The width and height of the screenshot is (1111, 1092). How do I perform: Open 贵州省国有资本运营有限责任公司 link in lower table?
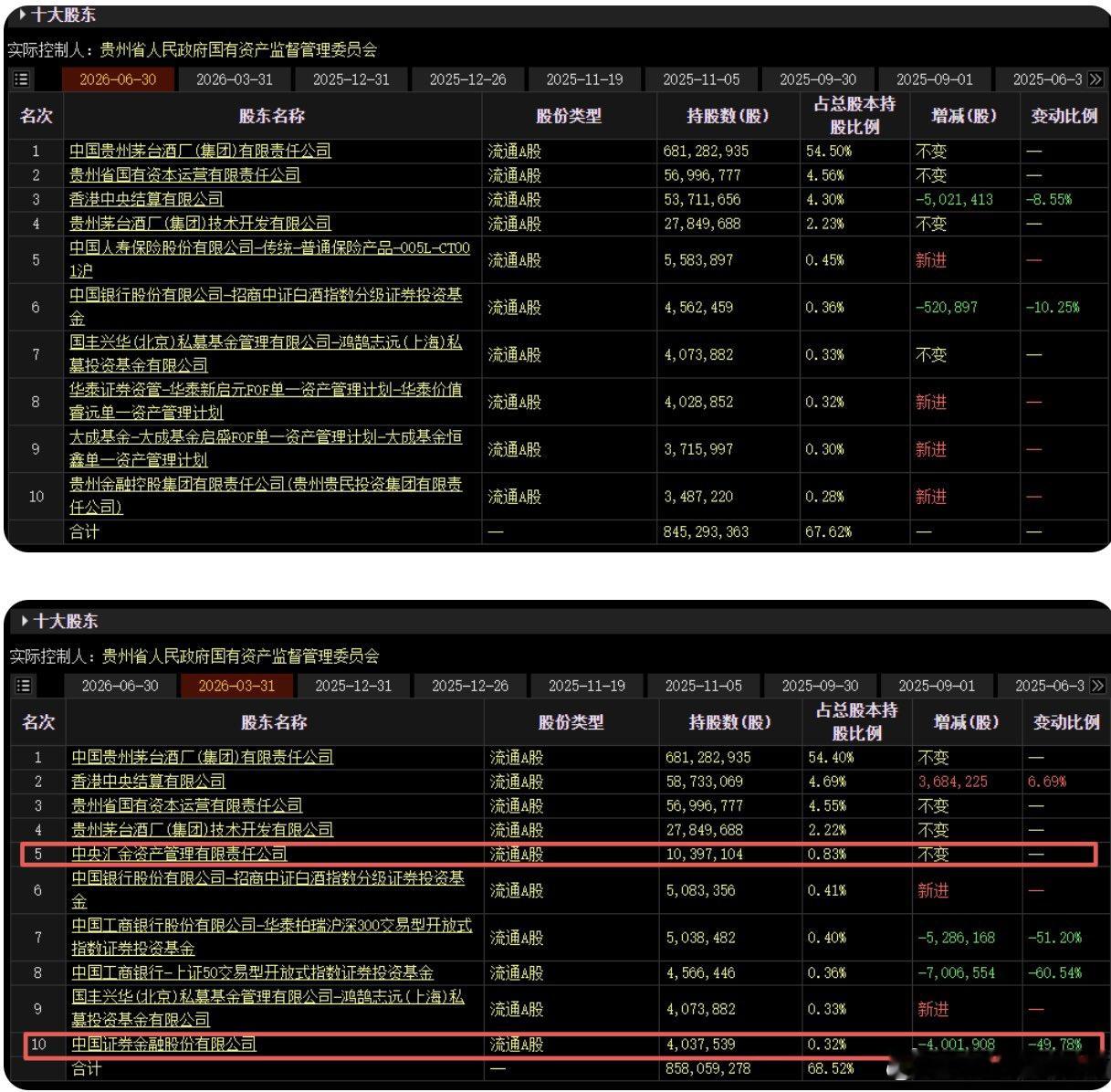[x=187, y=805]
